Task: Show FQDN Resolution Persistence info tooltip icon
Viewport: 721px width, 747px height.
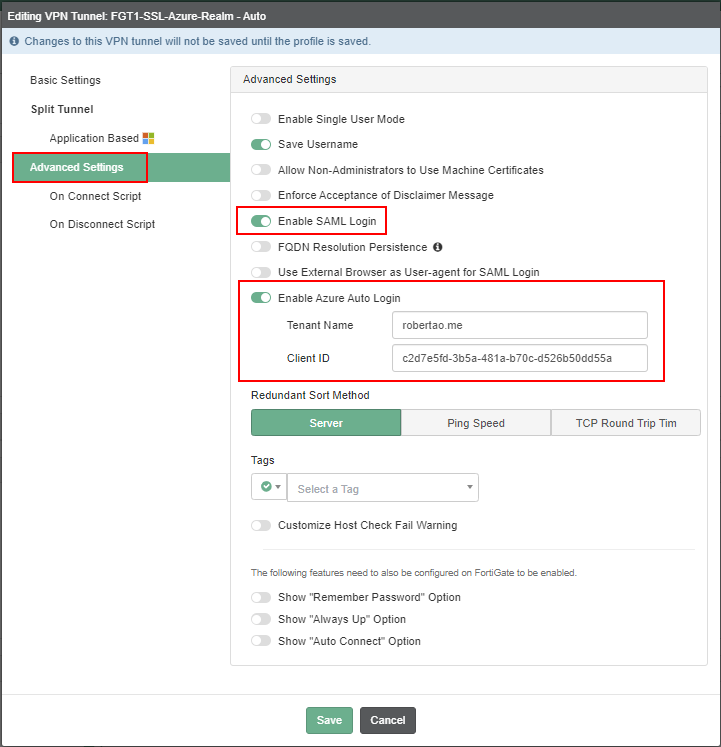Action: 437,247
